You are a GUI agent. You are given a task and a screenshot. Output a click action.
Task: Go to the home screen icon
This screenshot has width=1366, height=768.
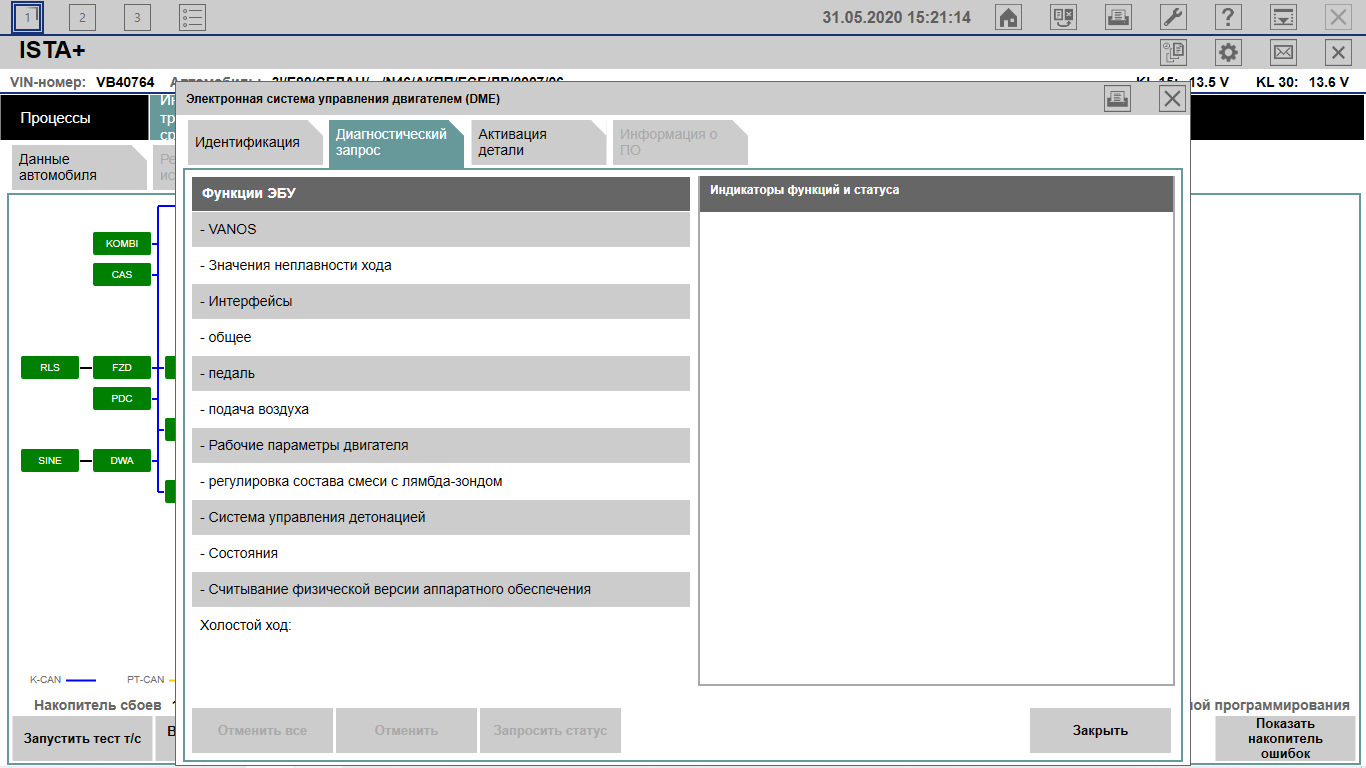click(x=1009, y=17)
